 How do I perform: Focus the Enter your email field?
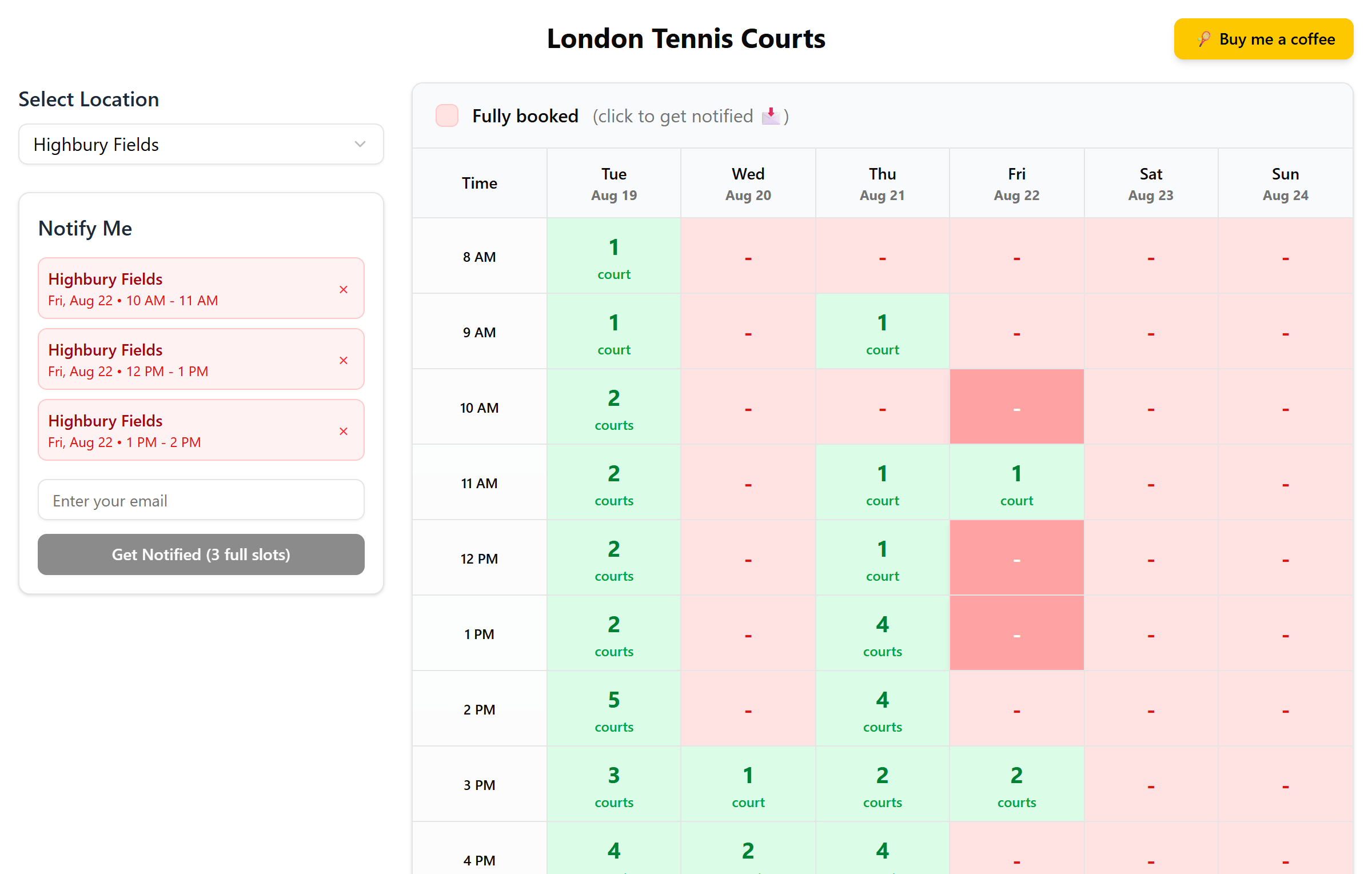[201, 500]
